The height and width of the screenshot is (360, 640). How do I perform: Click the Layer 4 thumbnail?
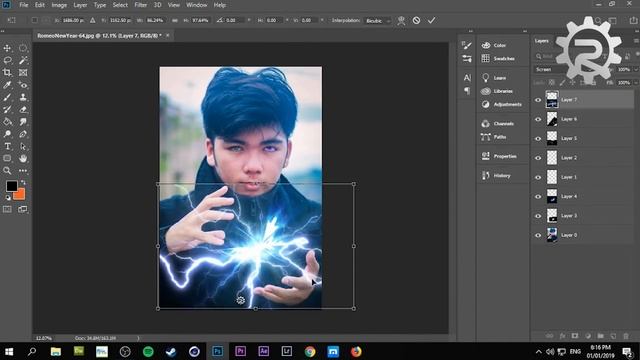(552, 196)
